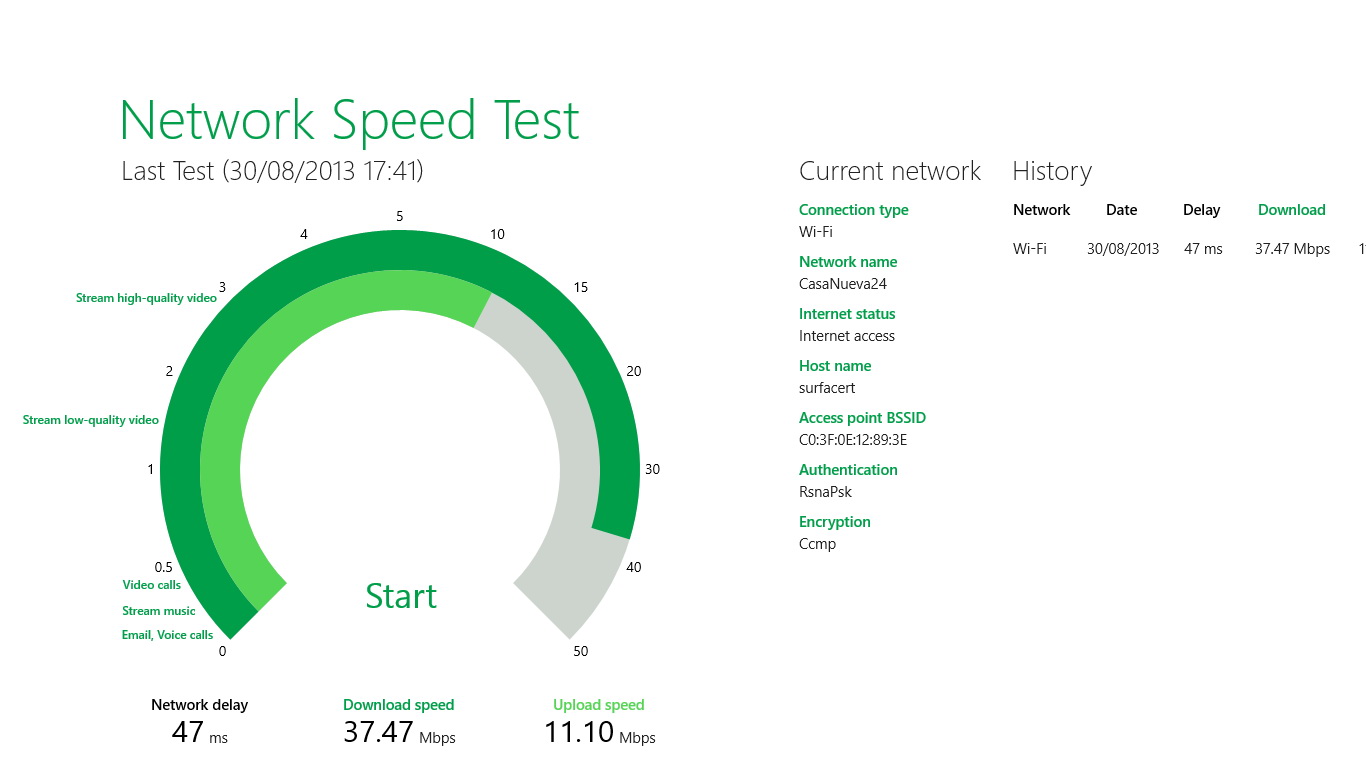Click the Date column header in History
1366x768 pixels.
coord(1121,210)
